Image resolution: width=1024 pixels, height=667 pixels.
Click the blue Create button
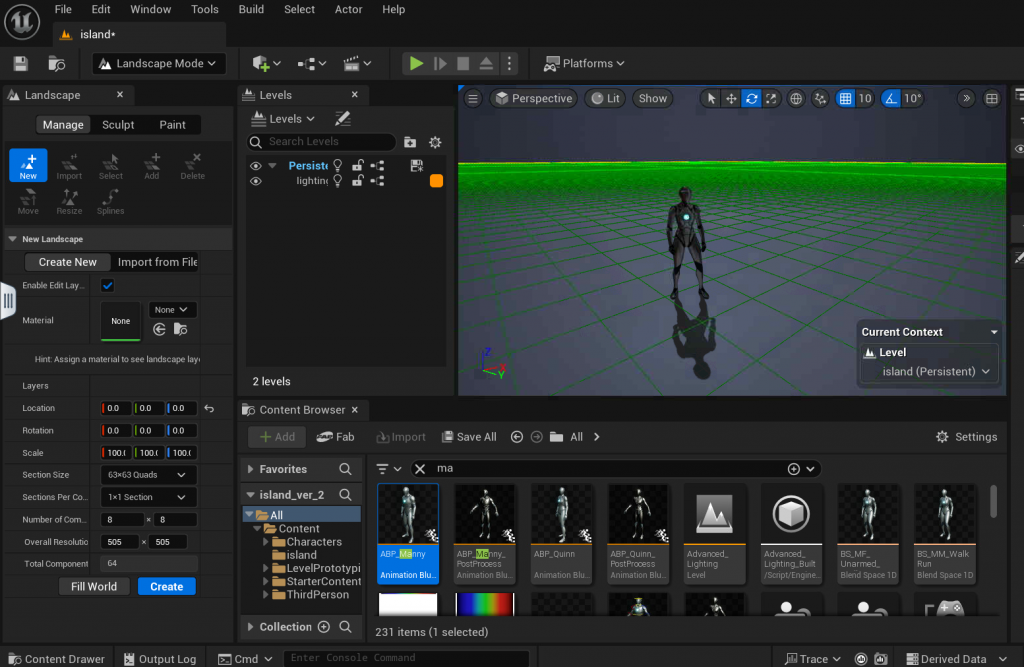[167, 587]
